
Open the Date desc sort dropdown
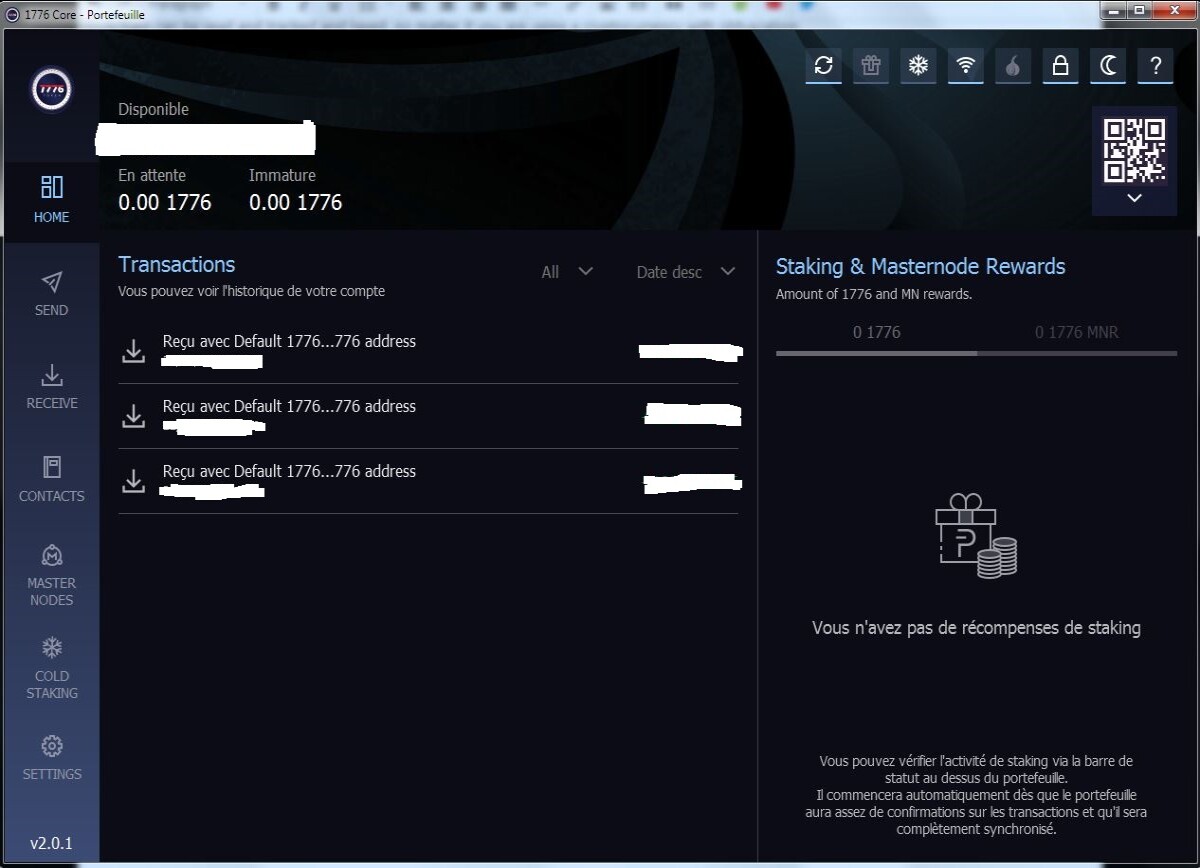coord(686,272)
